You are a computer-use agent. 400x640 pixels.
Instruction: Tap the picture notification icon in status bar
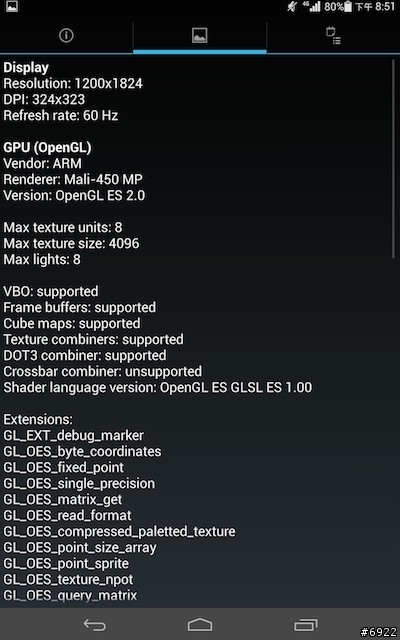pos(12,6)
